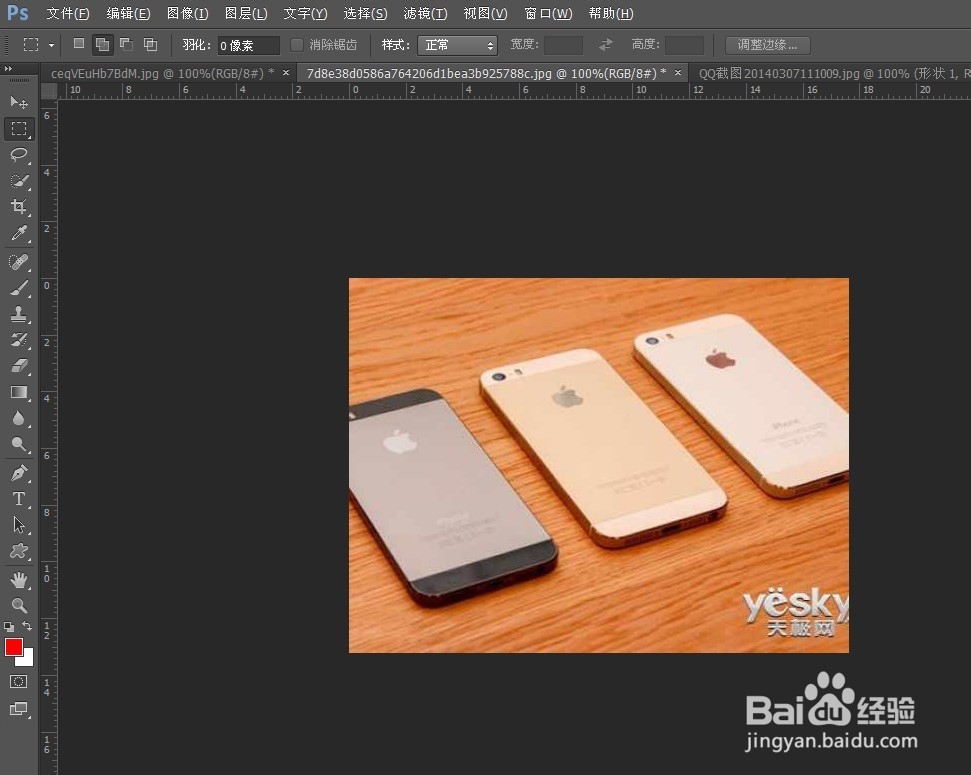Screen dimensions: 971x775
Task: Open the 文件(F) menu
Action: (67, 13)
